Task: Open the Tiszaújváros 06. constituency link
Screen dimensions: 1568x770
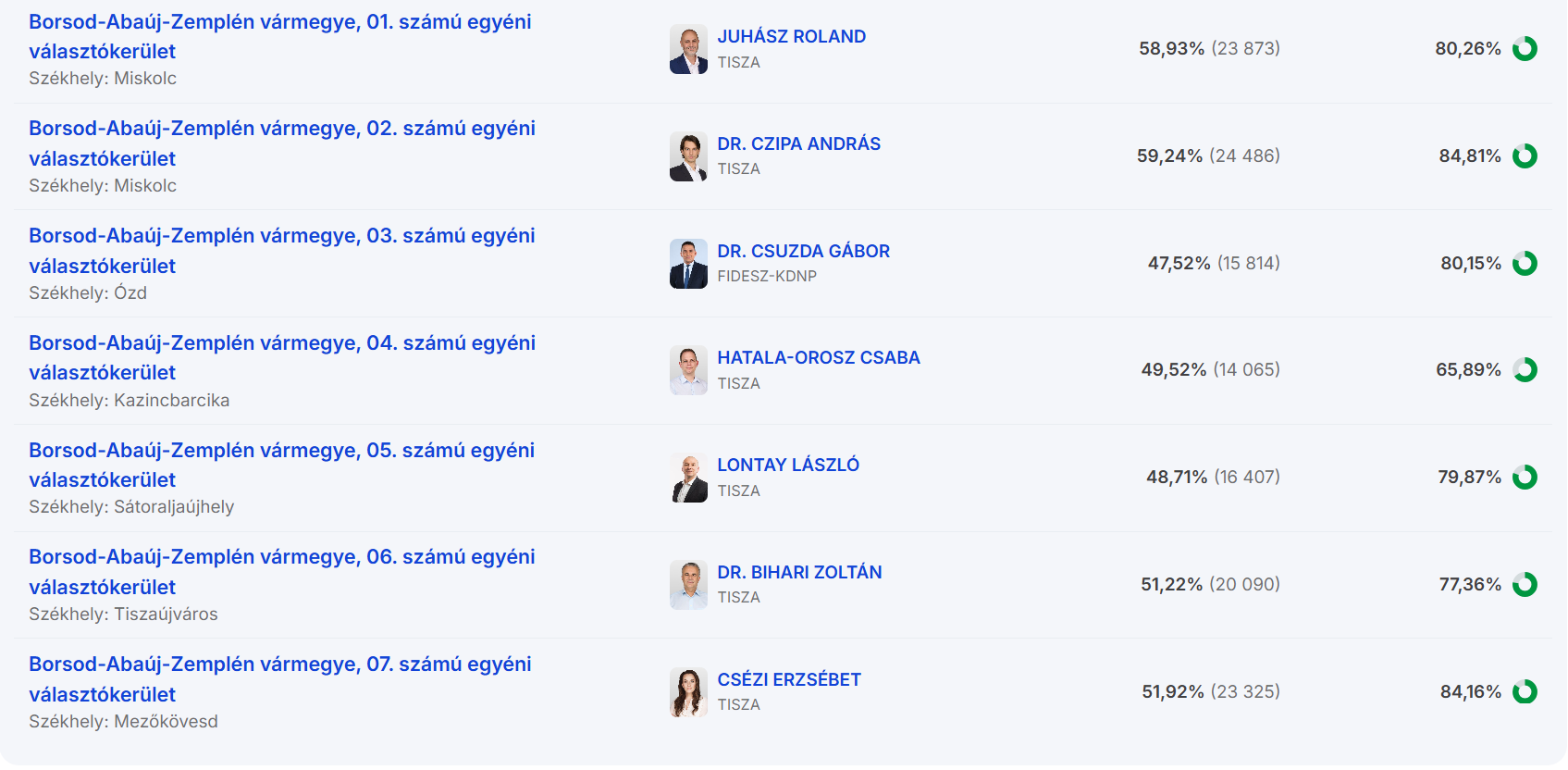Action: tap(281, 557)
